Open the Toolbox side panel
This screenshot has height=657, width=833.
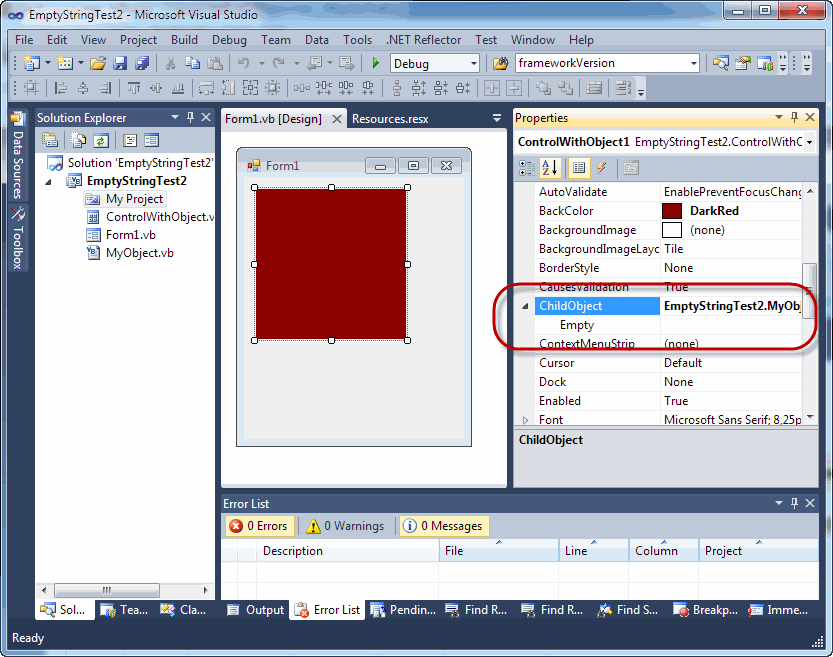click(x=18, y=247)
